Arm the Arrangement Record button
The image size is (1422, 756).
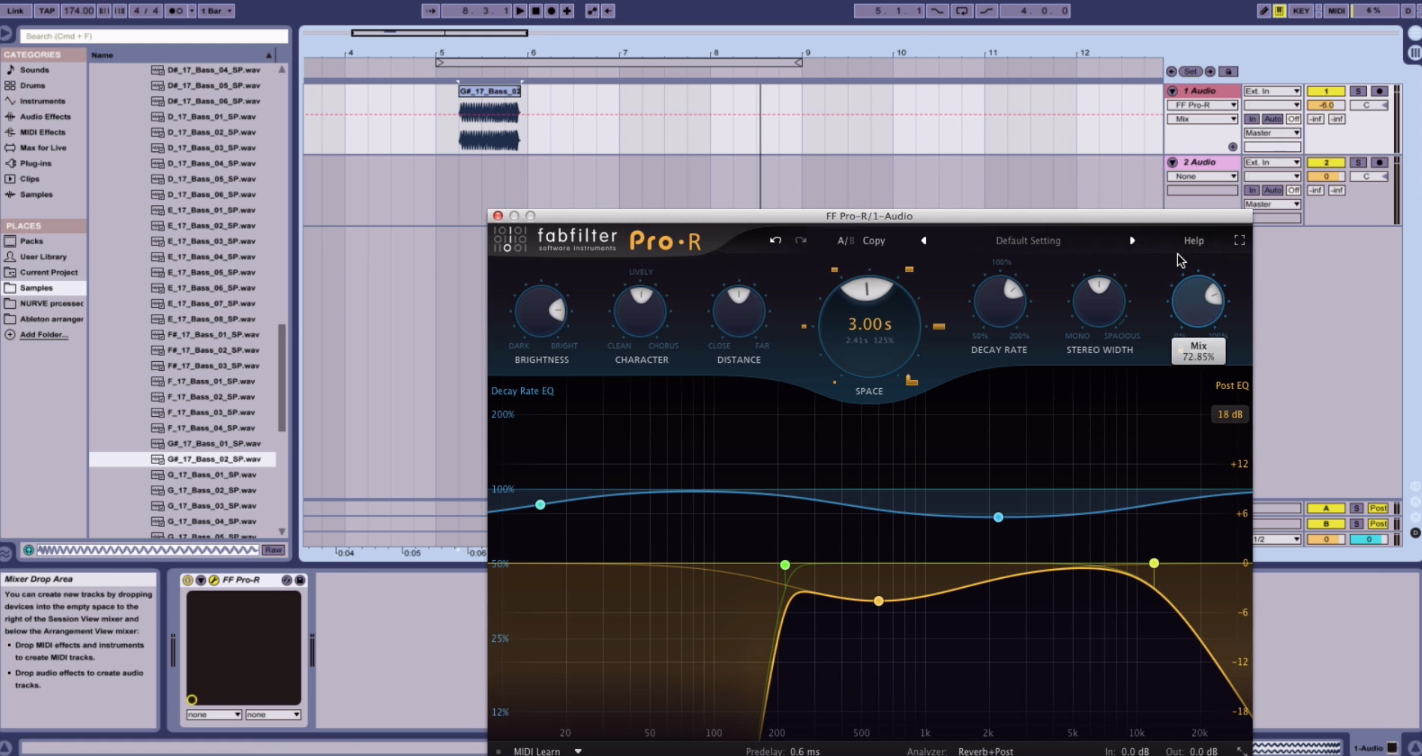[551, 11]
